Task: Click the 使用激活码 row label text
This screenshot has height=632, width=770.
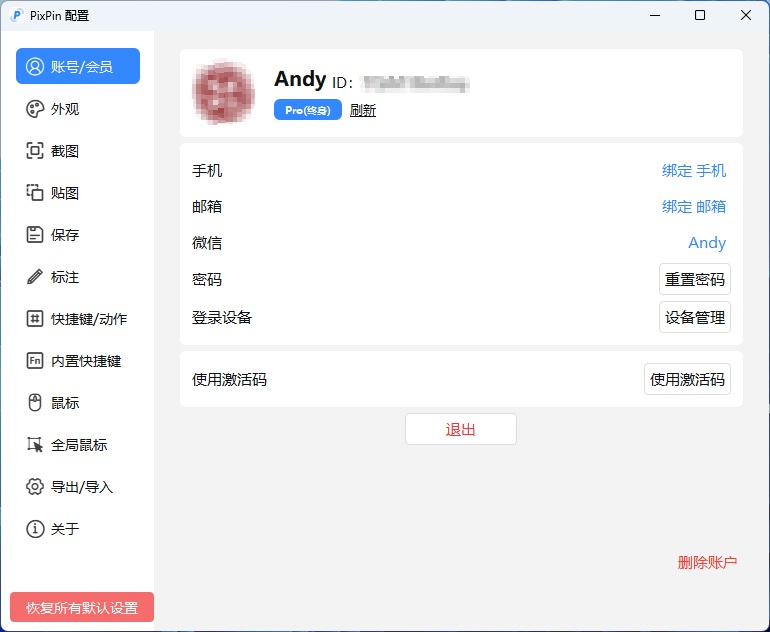Action: click(229, 379)
